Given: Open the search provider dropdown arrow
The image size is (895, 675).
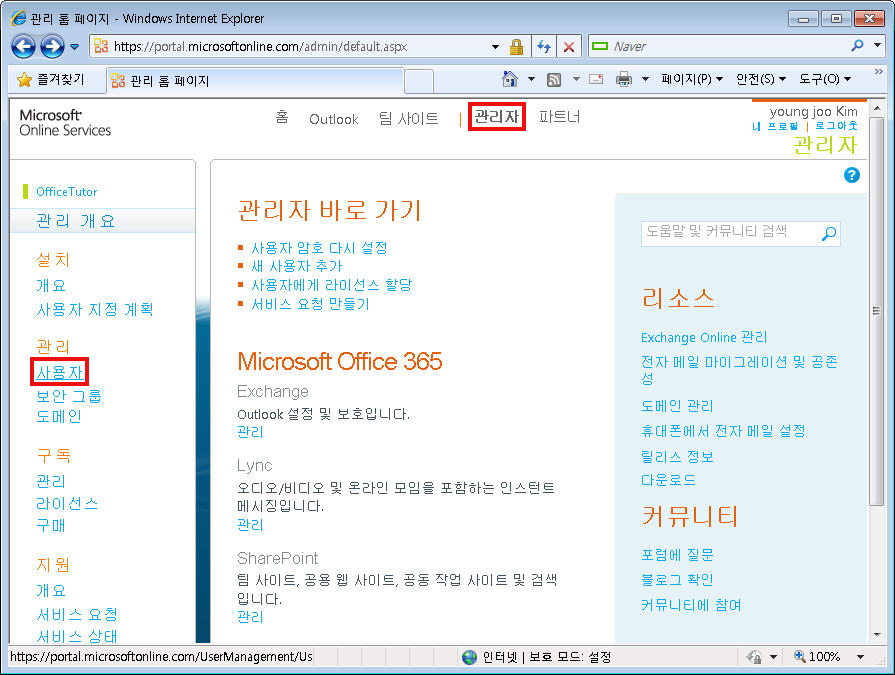Looking at the screenshot, I should point(877,46).
